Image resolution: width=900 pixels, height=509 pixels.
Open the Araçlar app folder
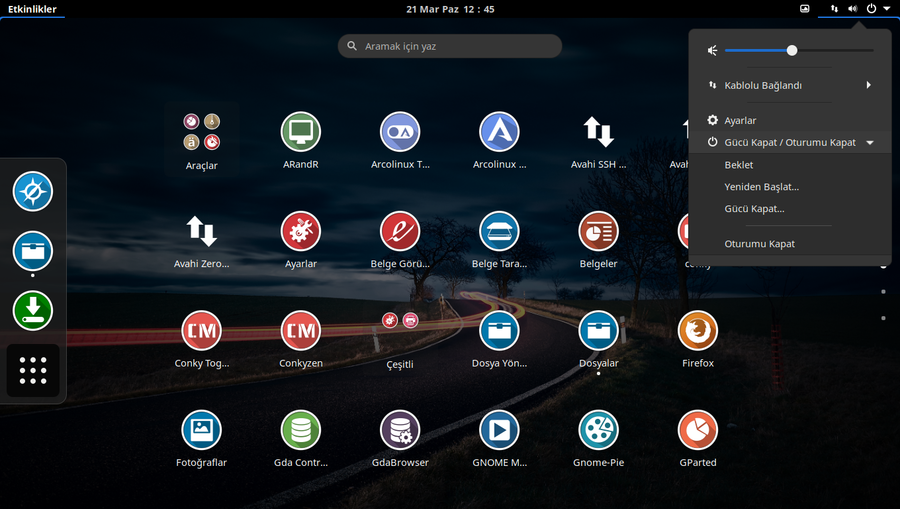click(201, 132)
